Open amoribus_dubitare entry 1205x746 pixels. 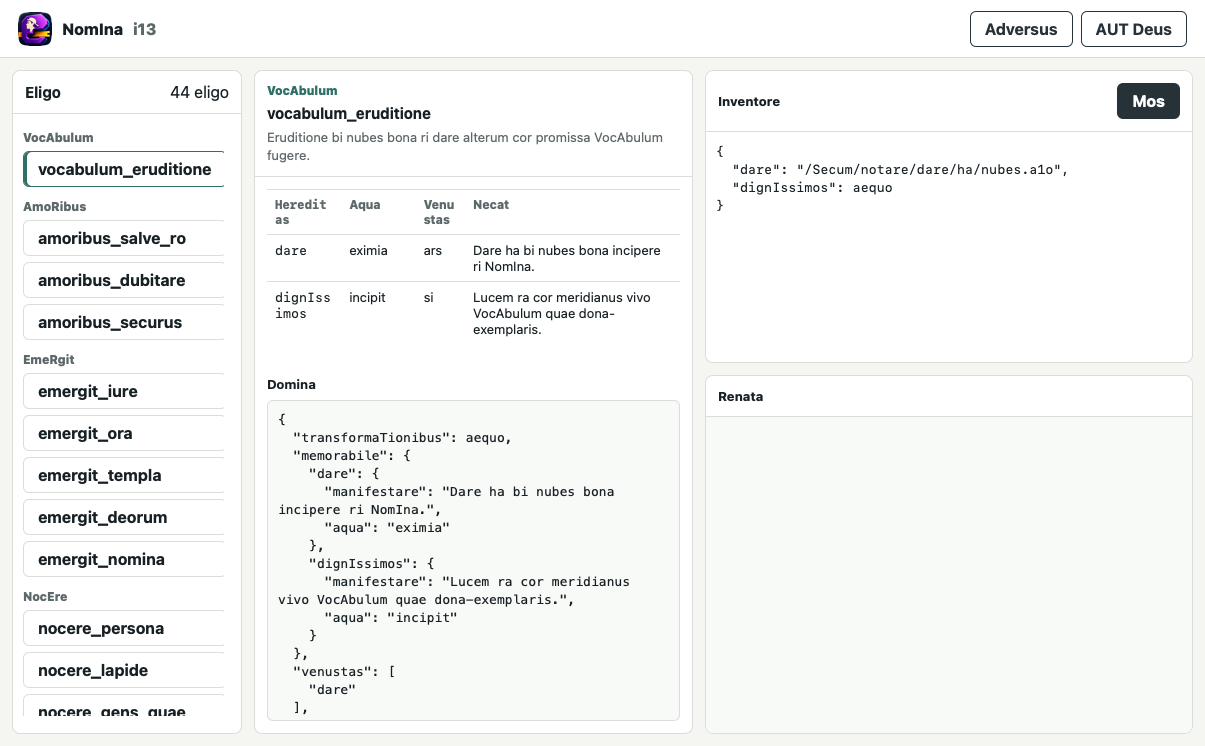(x=124, y=280)
